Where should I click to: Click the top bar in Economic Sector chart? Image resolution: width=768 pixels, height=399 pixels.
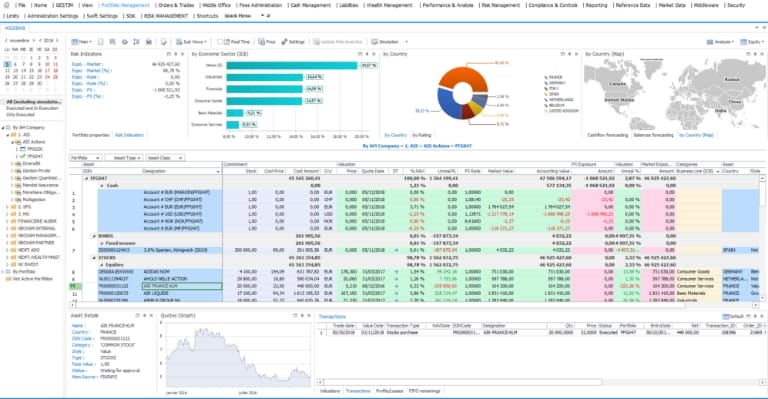pyautogui.click(x=292, y=65)
